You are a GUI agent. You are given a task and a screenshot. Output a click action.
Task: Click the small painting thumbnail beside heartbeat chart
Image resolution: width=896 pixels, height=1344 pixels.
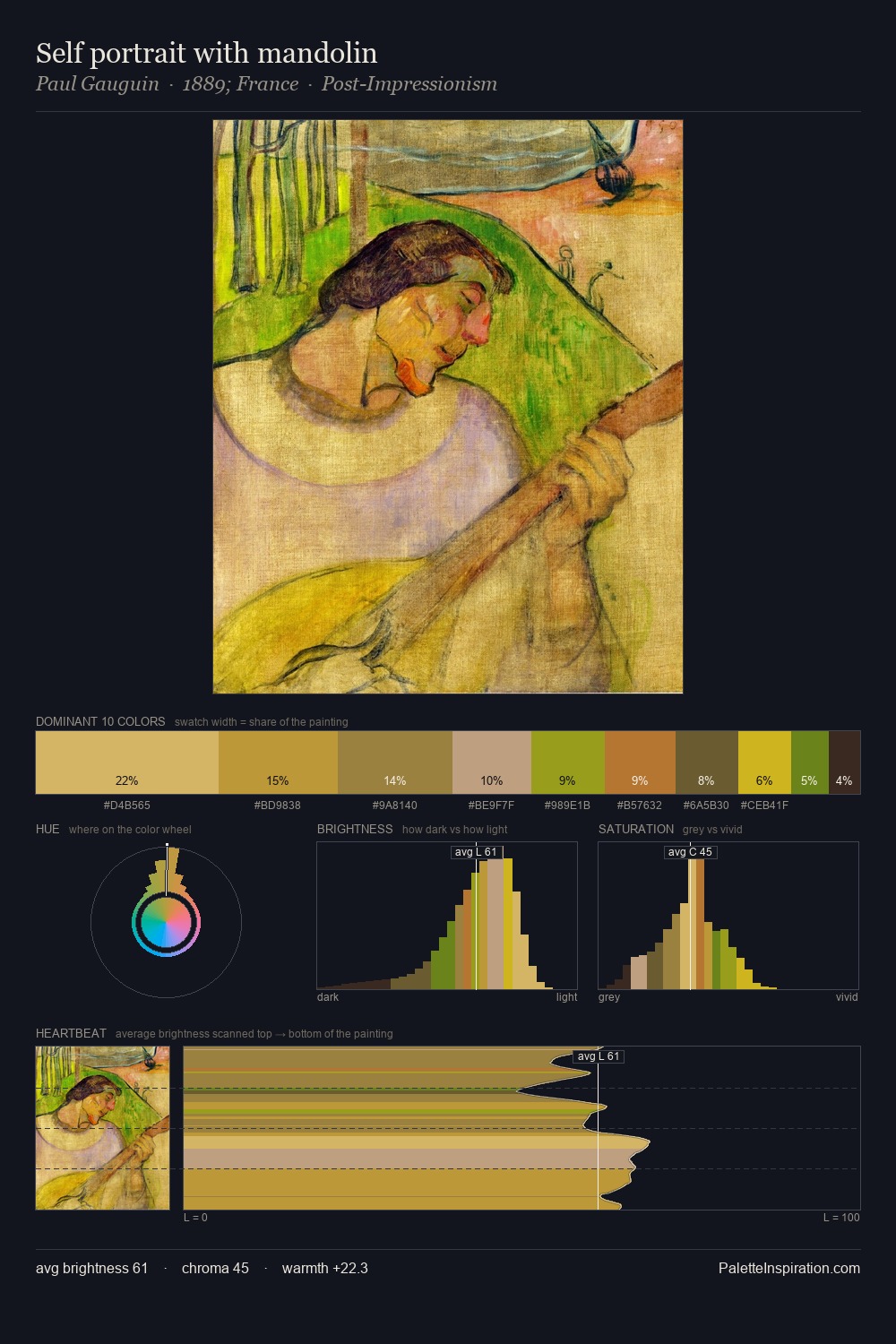(x=102, y=1128)
